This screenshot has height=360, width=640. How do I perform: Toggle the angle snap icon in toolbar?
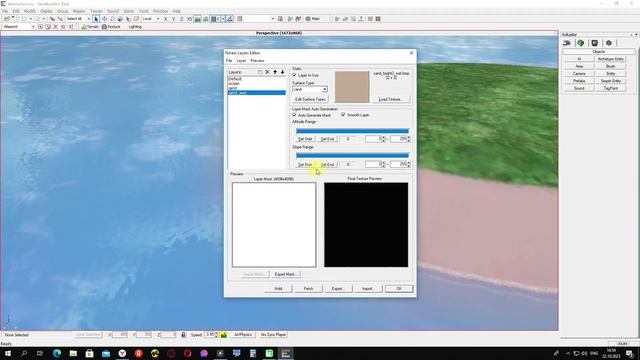click(230, 19)
